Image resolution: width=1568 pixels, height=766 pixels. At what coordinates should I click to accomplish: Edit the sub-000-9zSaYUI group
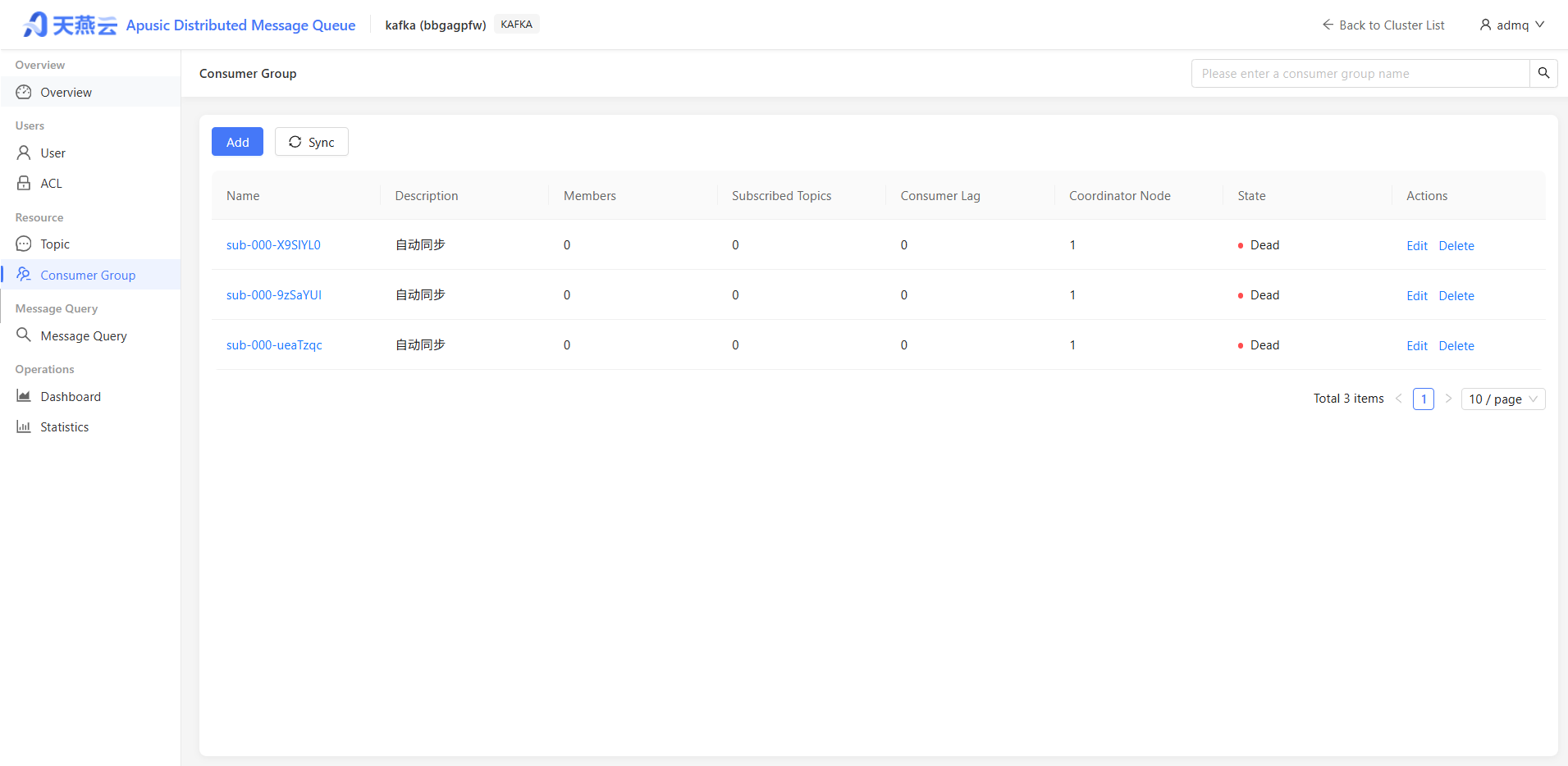coord(1417,295)
